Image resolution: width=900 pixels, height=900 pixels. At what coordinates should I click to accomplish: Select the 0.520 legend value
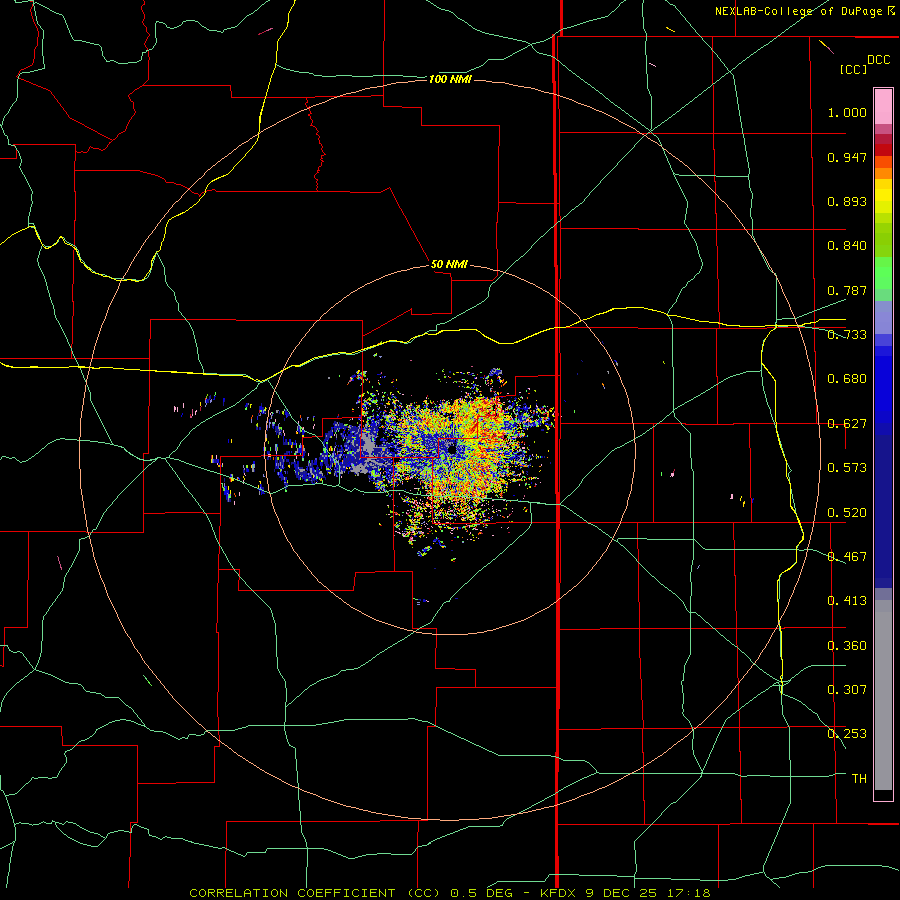point(847,513)
